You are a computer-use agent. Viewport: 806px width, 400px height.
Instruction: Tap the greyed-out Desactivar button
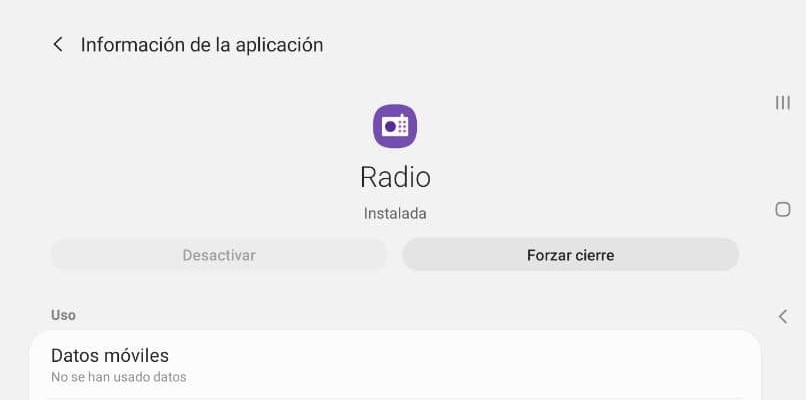[219, 255]
